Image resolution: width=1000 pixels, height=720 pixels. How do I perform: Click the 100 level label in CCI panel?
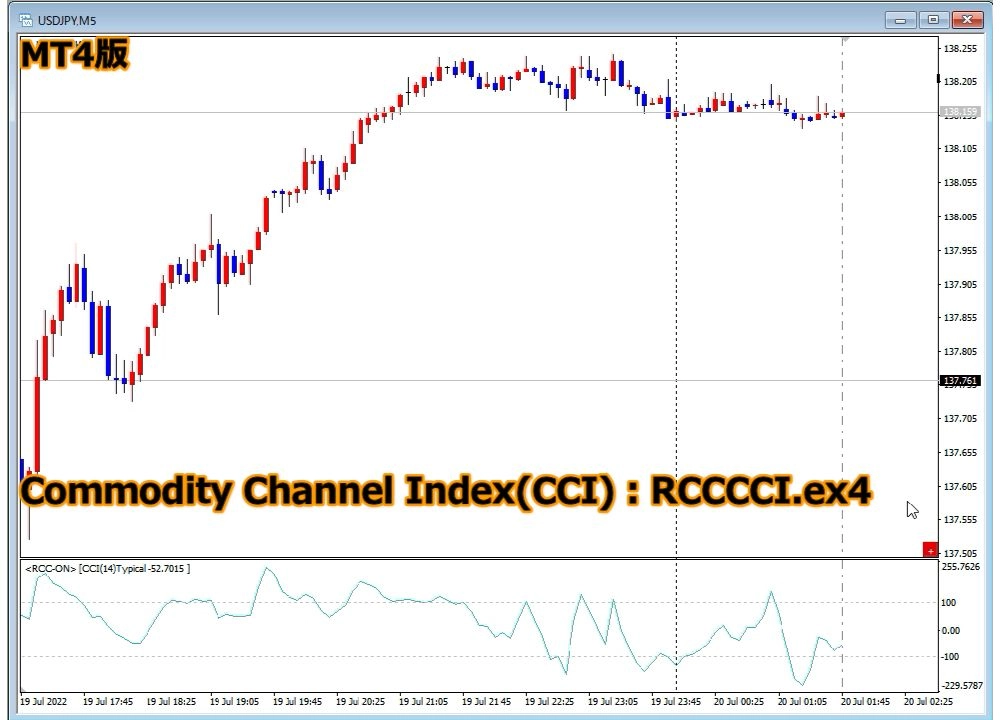pos(948,601)
